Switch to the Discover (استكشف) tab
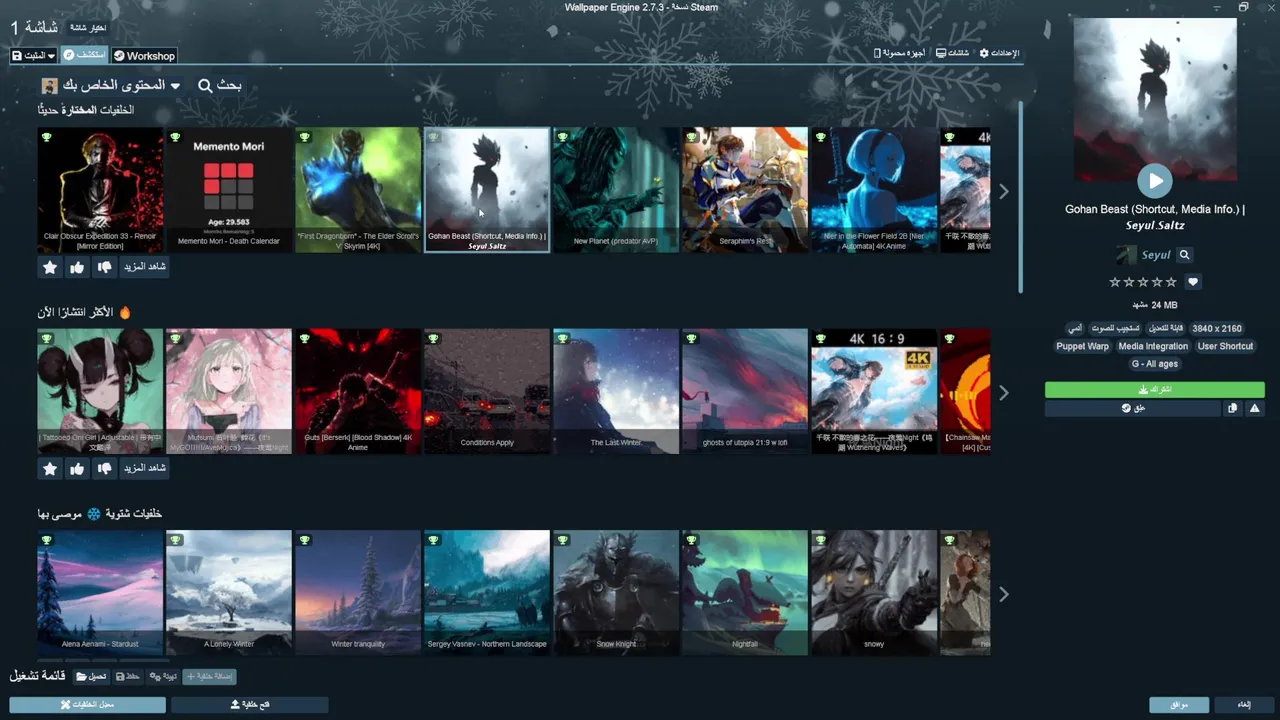 click(84, 56)
